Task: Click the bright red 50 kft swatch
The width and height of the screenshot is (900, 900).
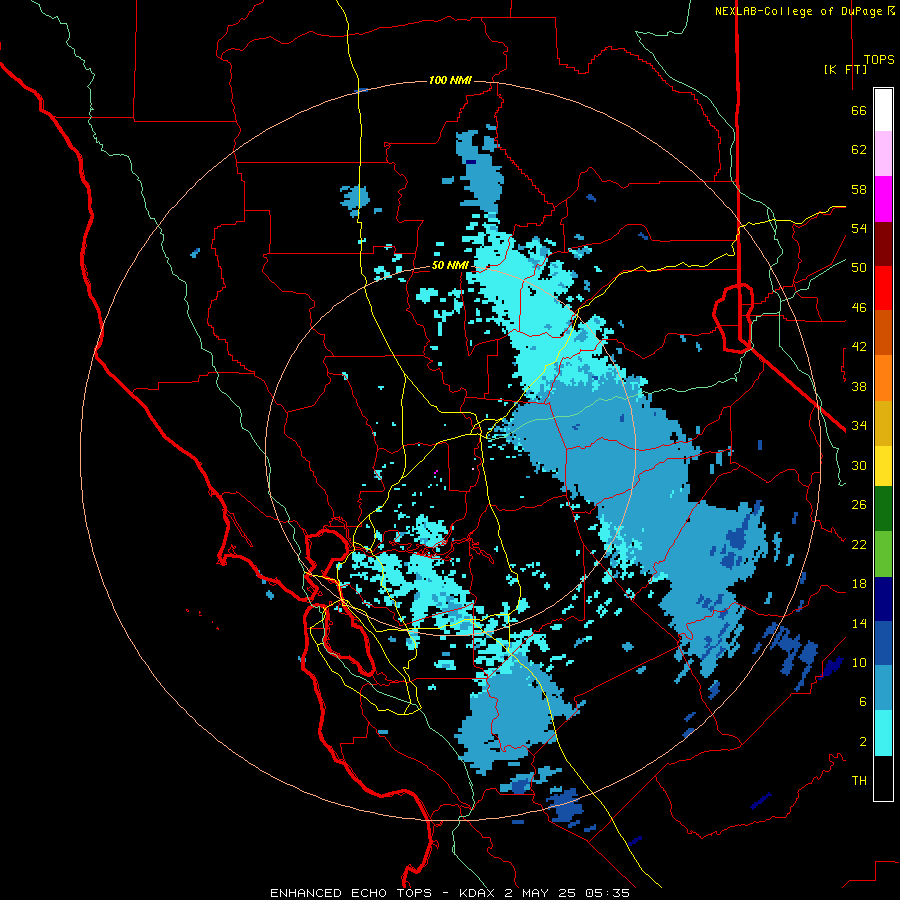Action: coord(883,288)
